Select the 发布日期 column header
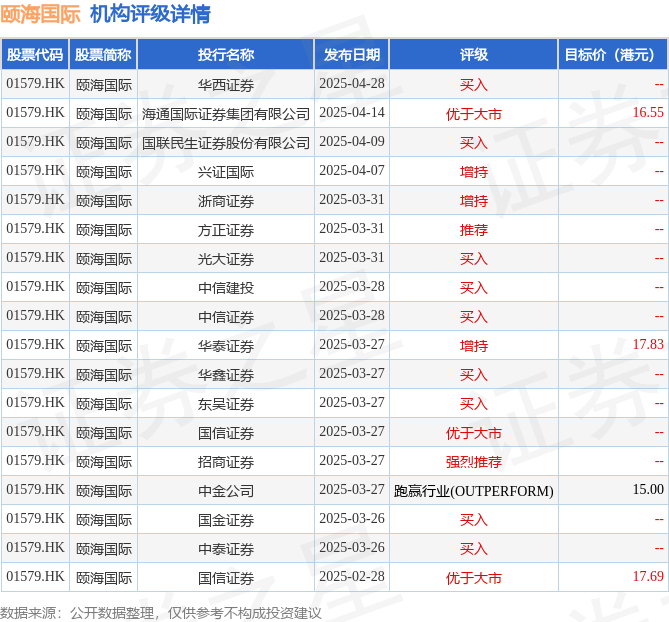This screenshot has height=622, width=669. tap(352, 55)
